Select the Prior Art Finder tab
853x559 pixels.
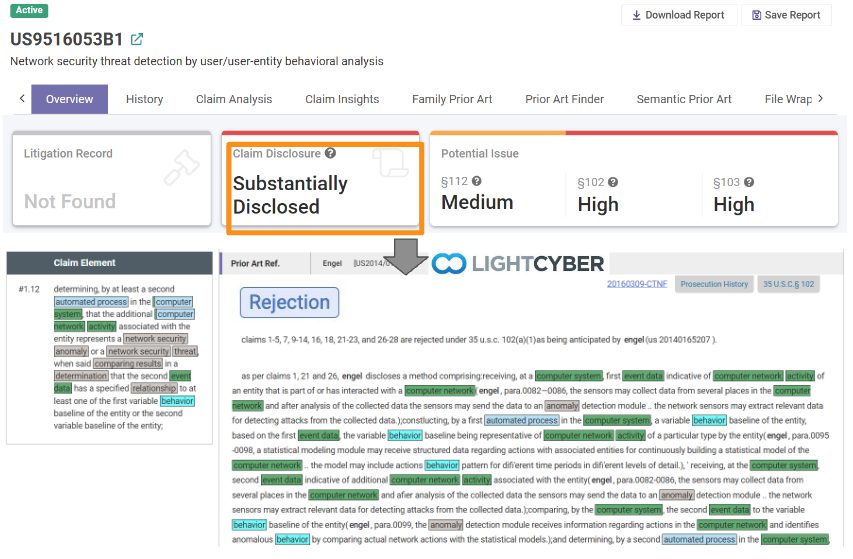564,99
